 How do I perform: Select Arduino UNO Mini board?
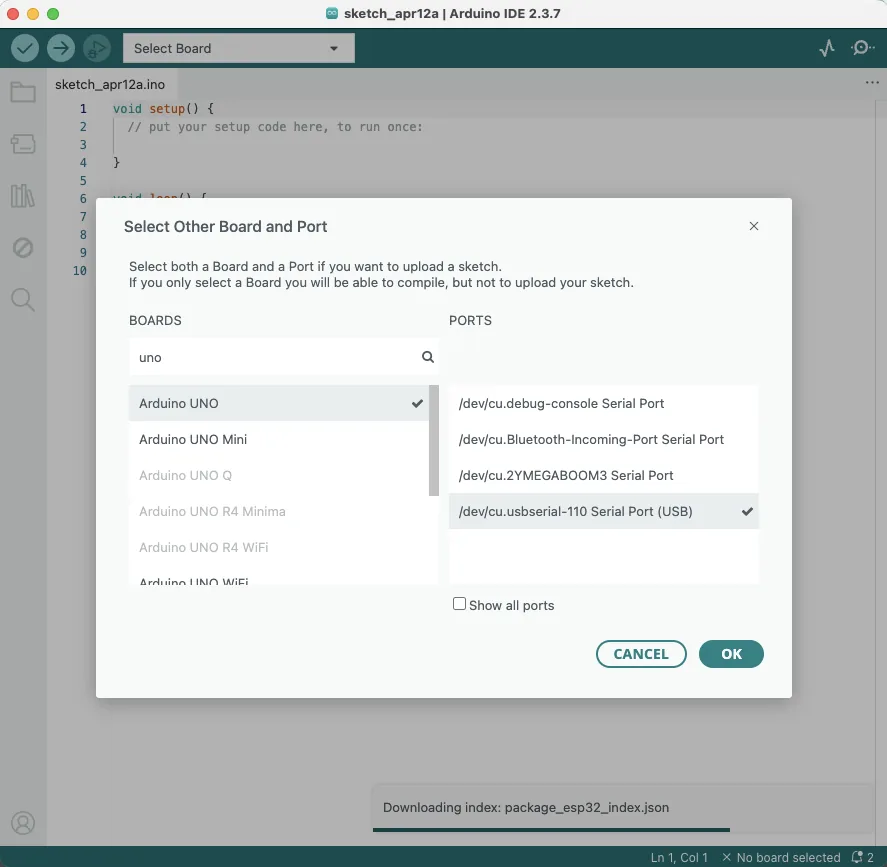279,439
